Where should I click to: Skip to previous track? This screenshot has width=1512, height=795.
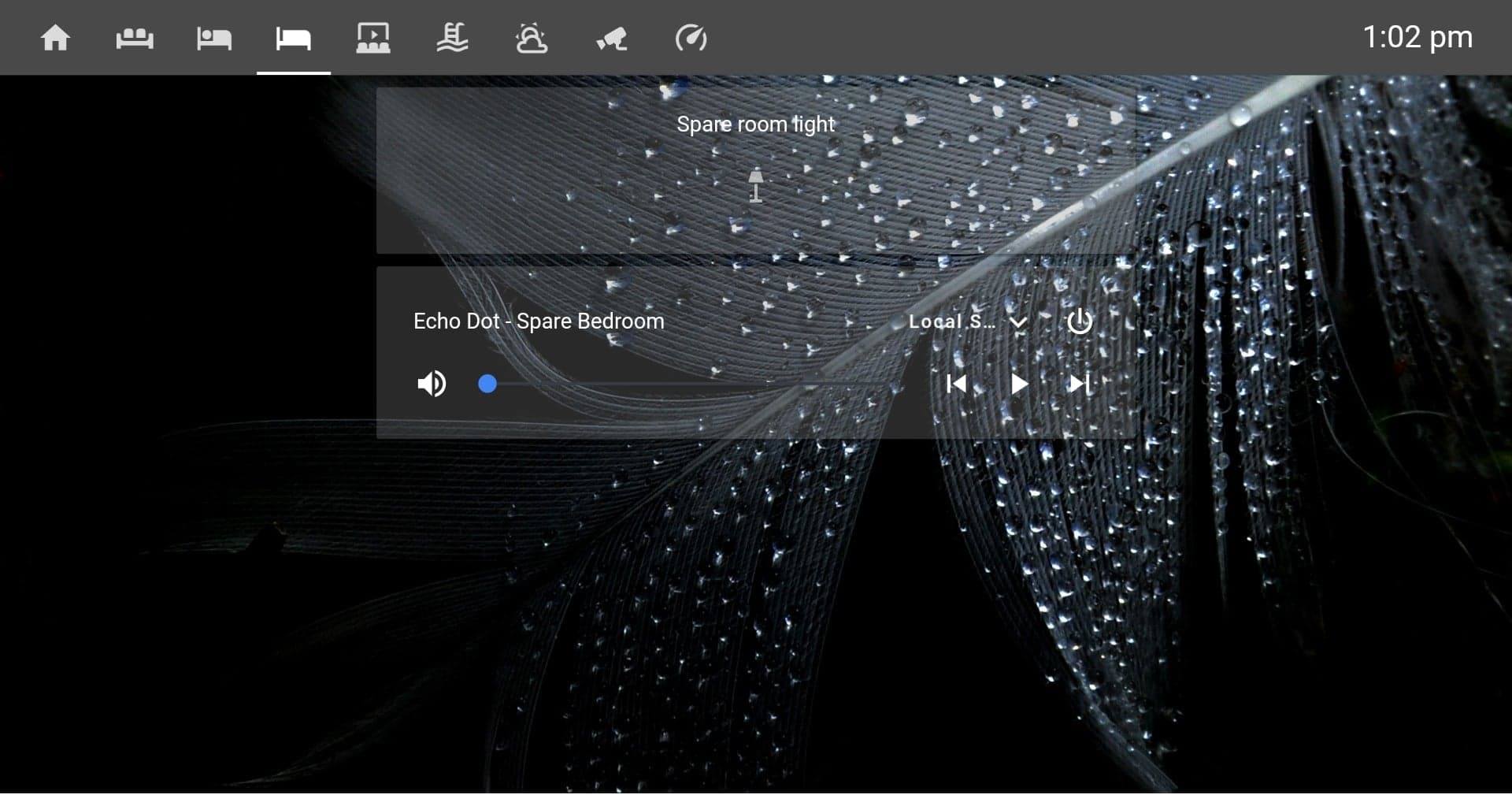[x=957, y=384]
